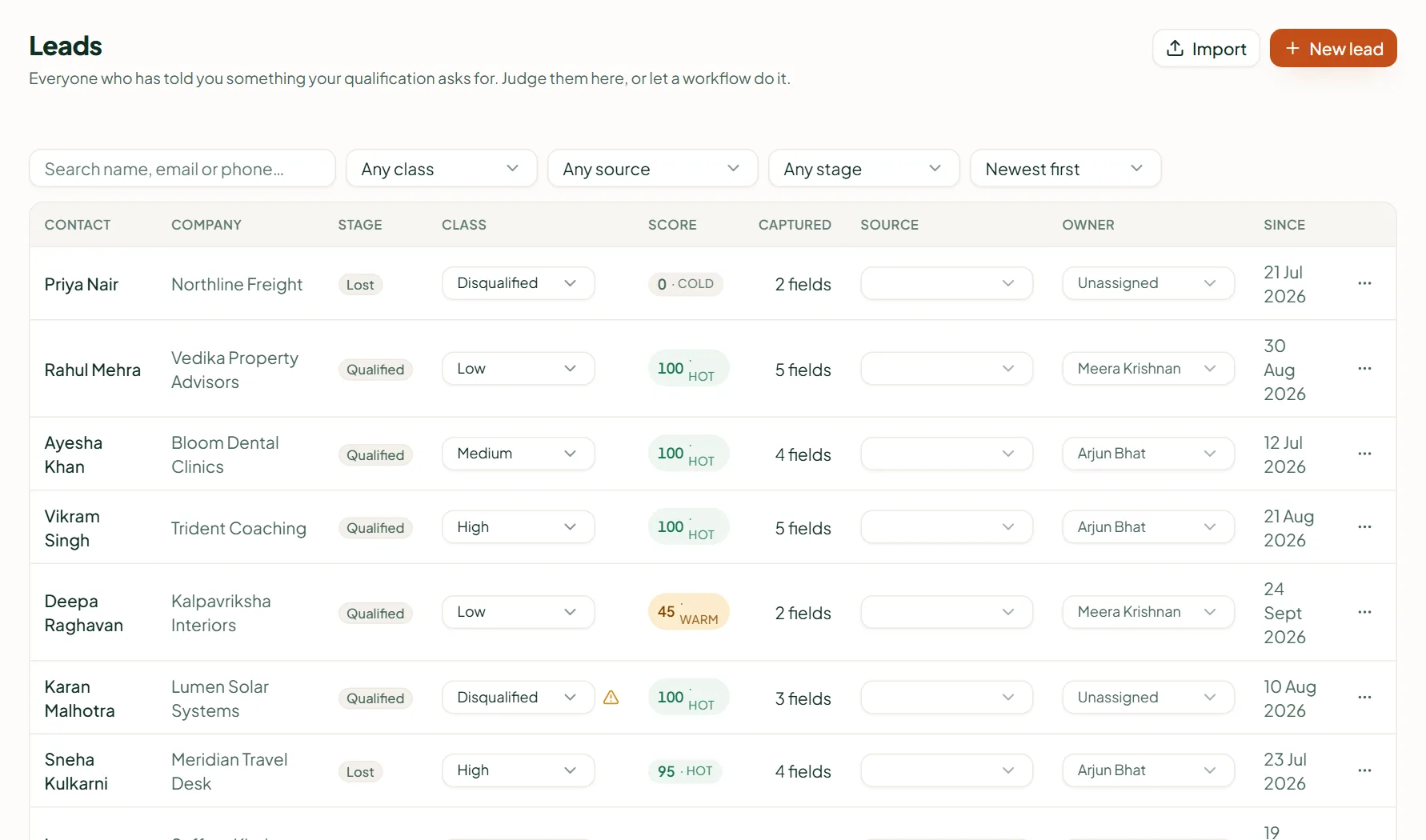Click the Import button

(x=1206, y=49)
